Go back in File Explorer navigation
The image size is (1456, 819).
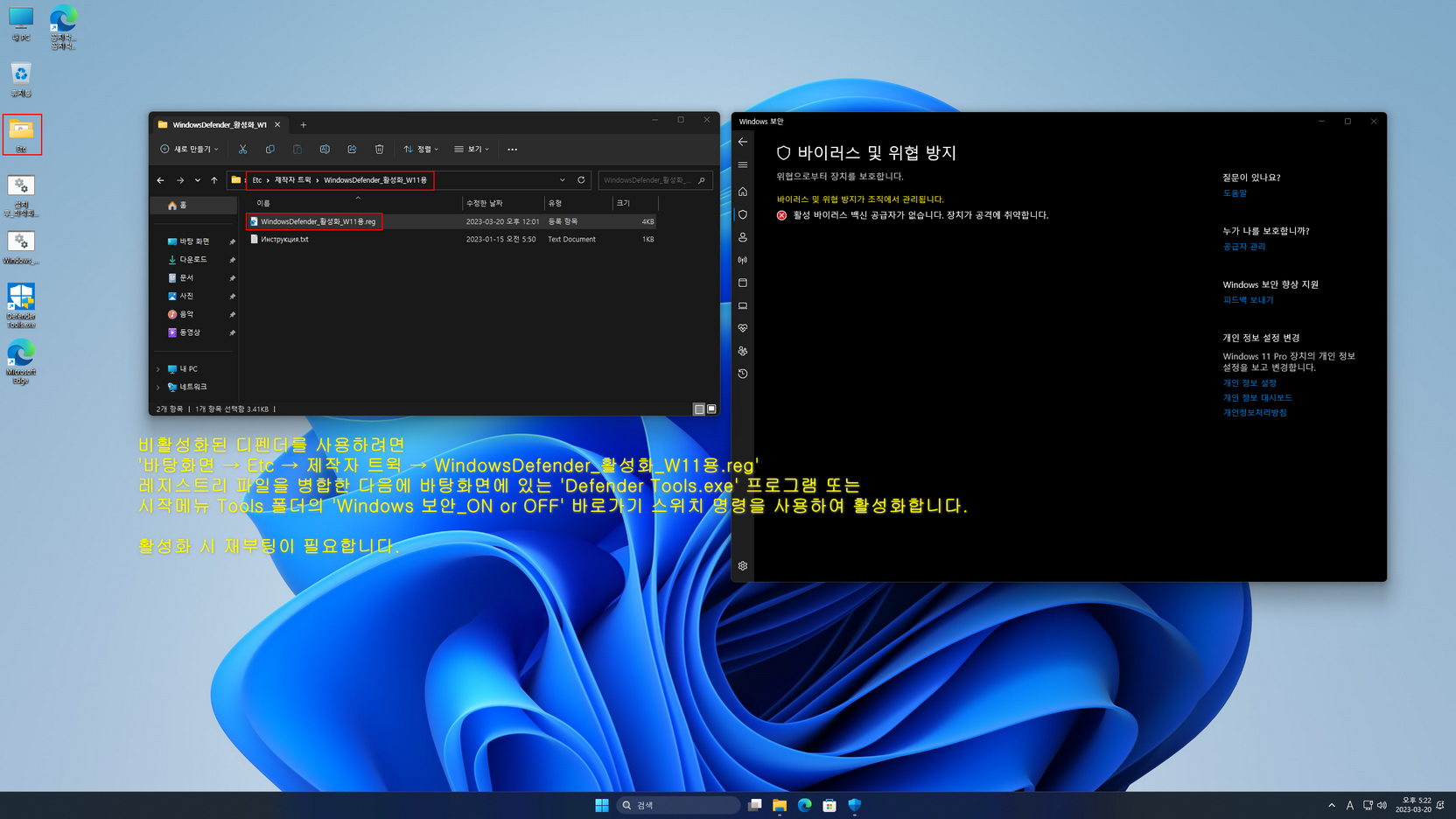161,180
